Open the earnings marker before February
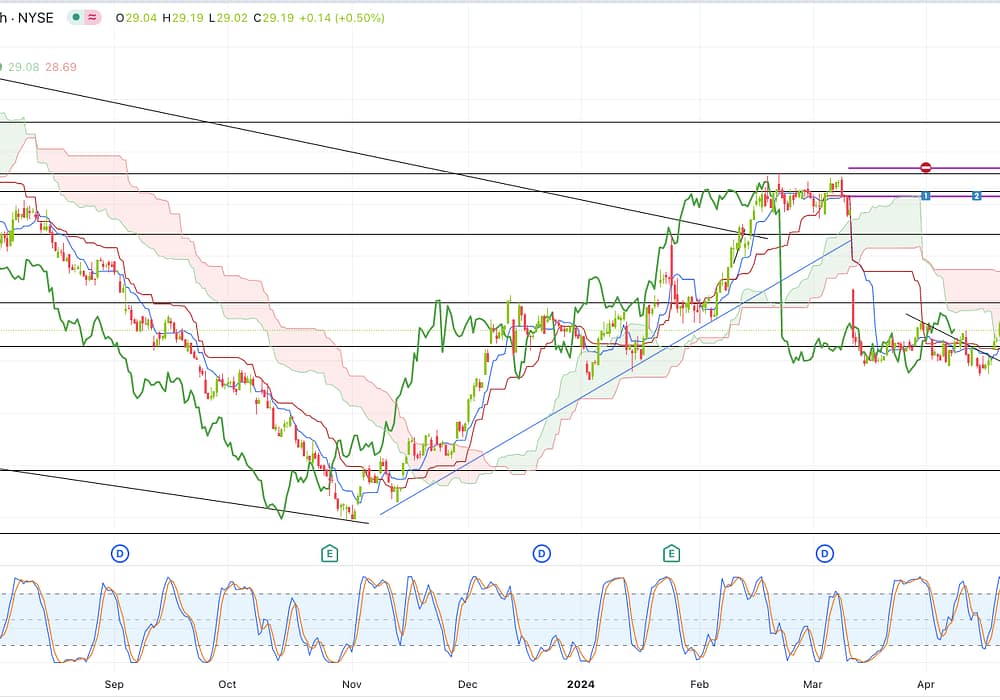 pyautogui.click(x=671, y=553)
